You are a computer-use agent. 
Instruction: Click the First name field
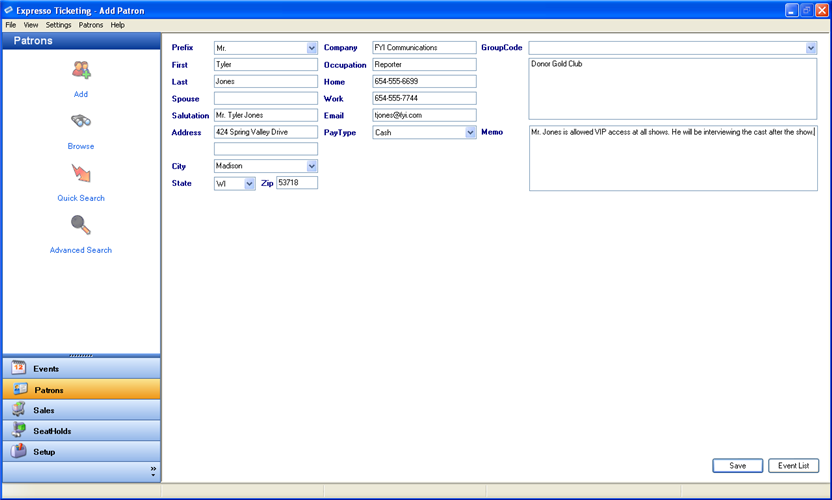(266, 64)
